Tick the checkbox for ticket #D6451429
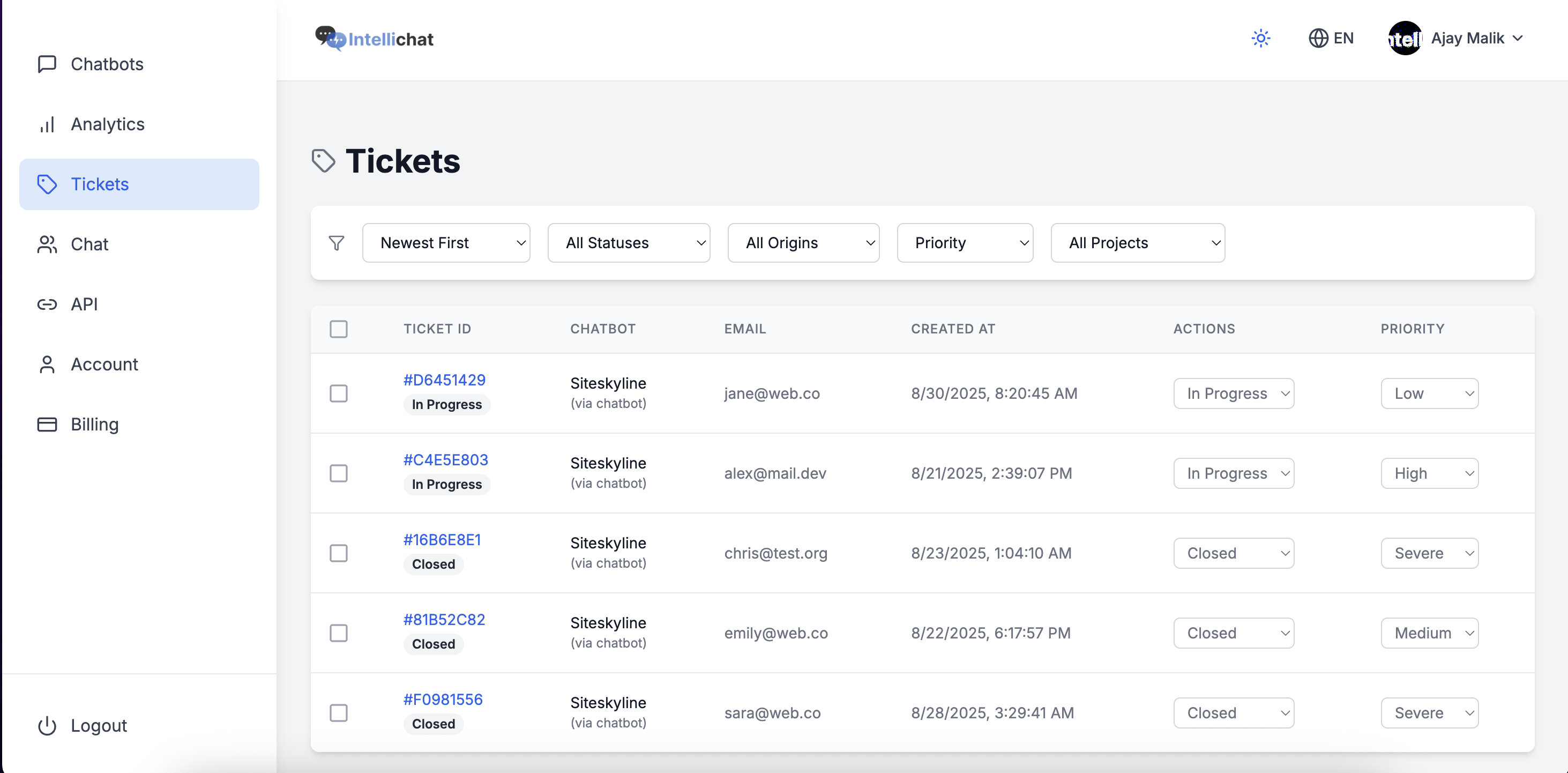 tap(339, 393)
